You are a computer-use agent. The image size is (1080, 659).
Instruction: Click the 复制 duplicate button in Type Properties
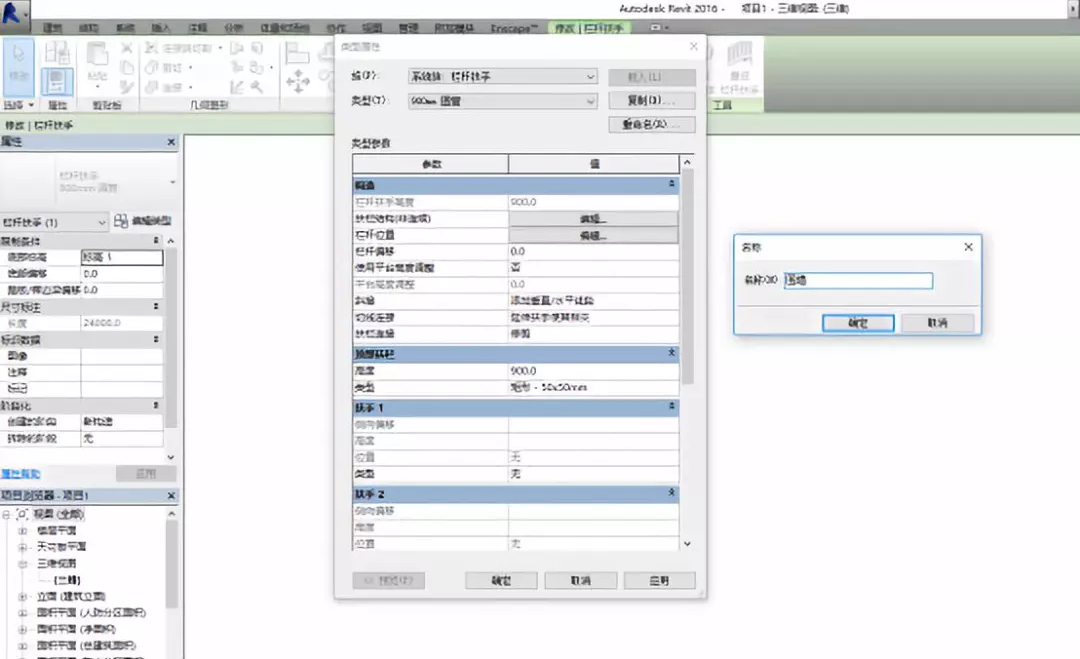tap(651, 100)
